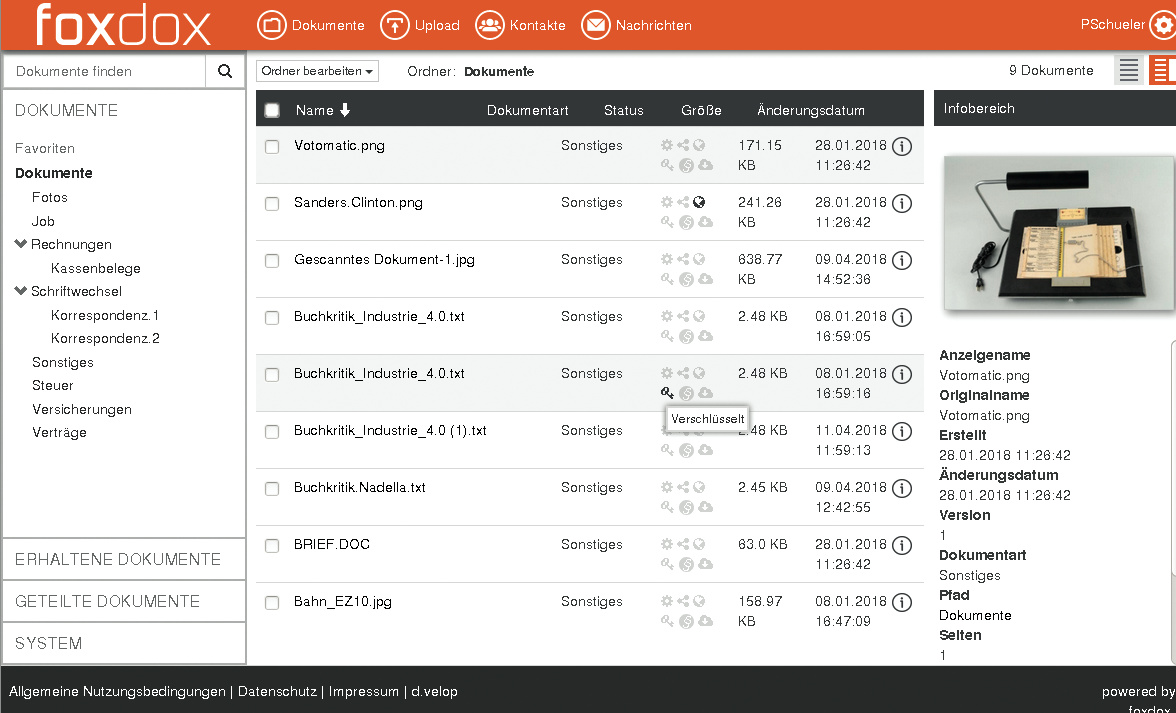This screenshot has height=713, width=1176.
Task: Click the Upload icon in header
Action: tap(396, 25)
